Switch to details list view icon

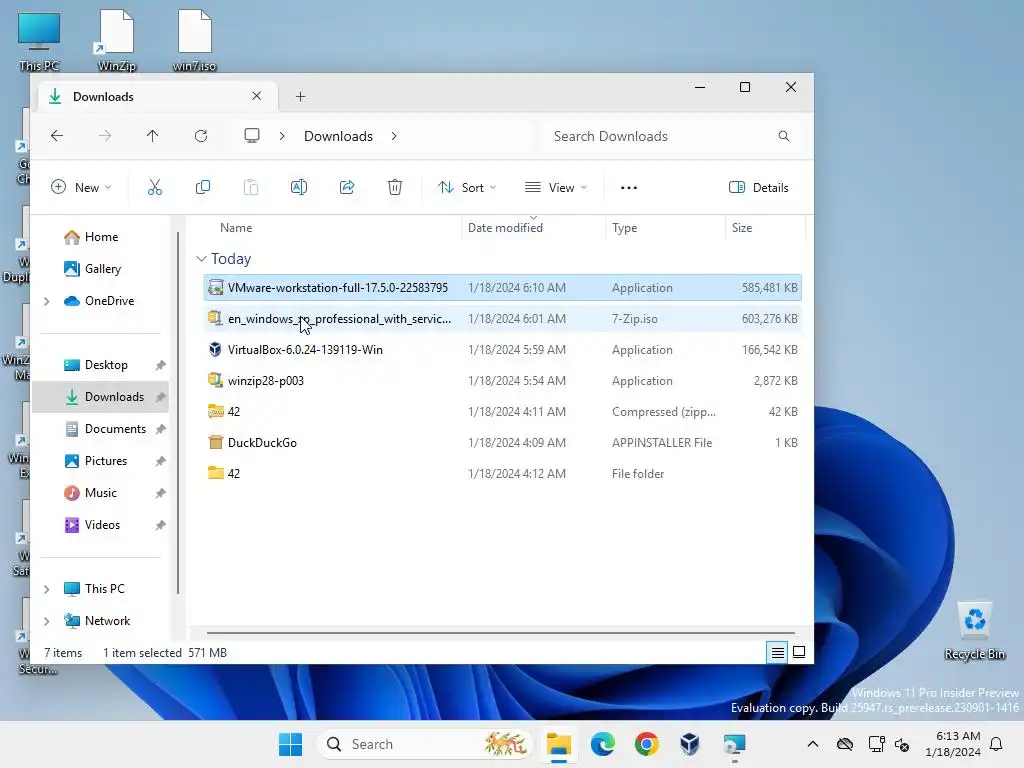(x=777, y=652)
